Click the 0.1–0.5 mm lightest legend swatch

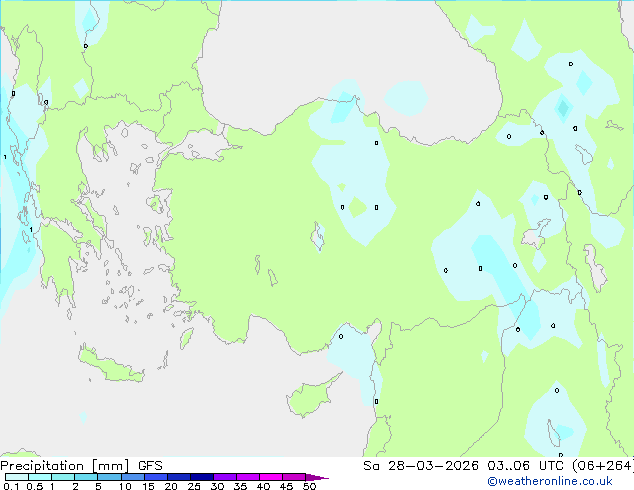pyautogui.click(x=17, y=477)
